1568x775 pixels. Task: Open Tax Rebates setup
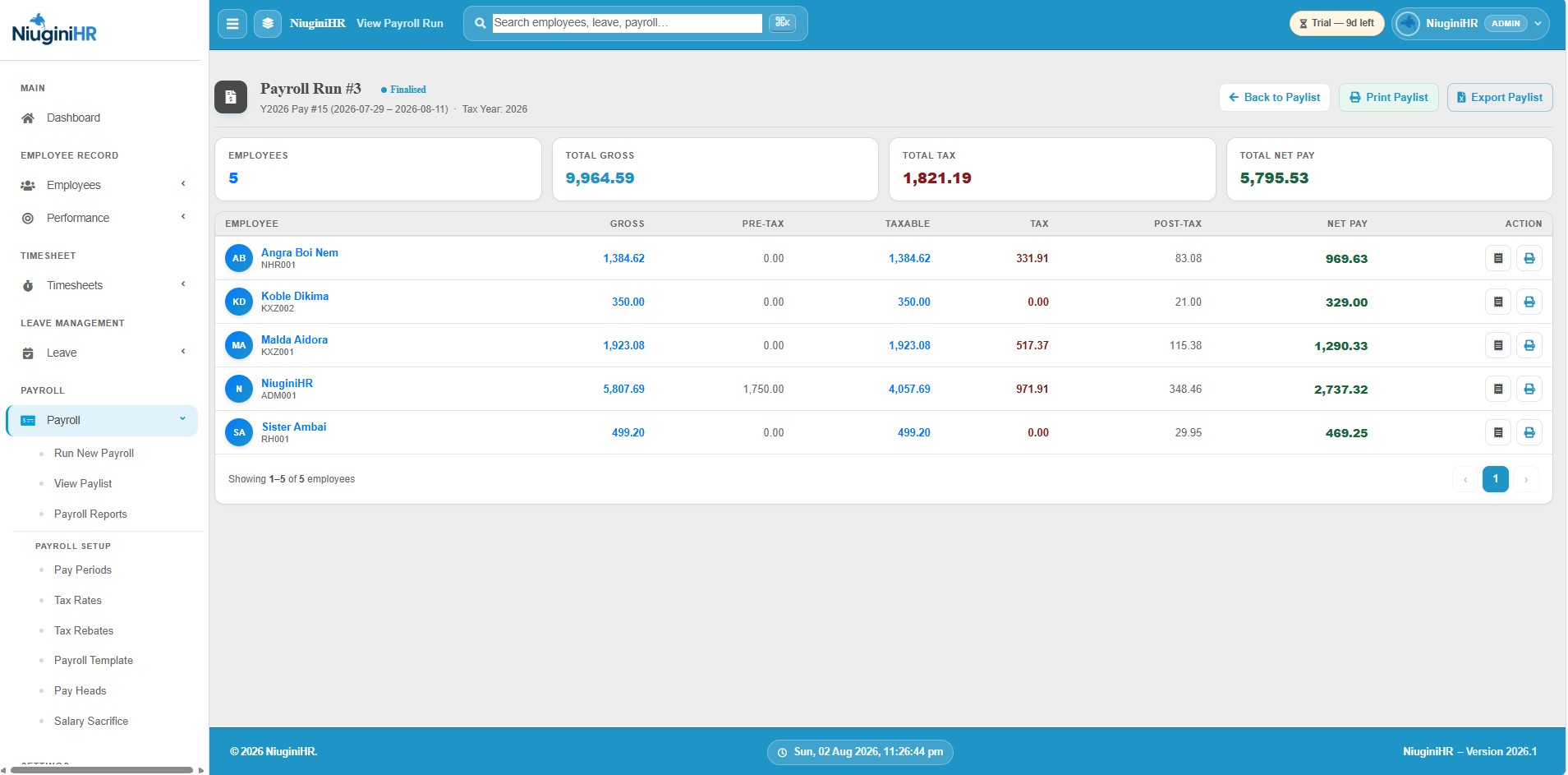point(84,631)
